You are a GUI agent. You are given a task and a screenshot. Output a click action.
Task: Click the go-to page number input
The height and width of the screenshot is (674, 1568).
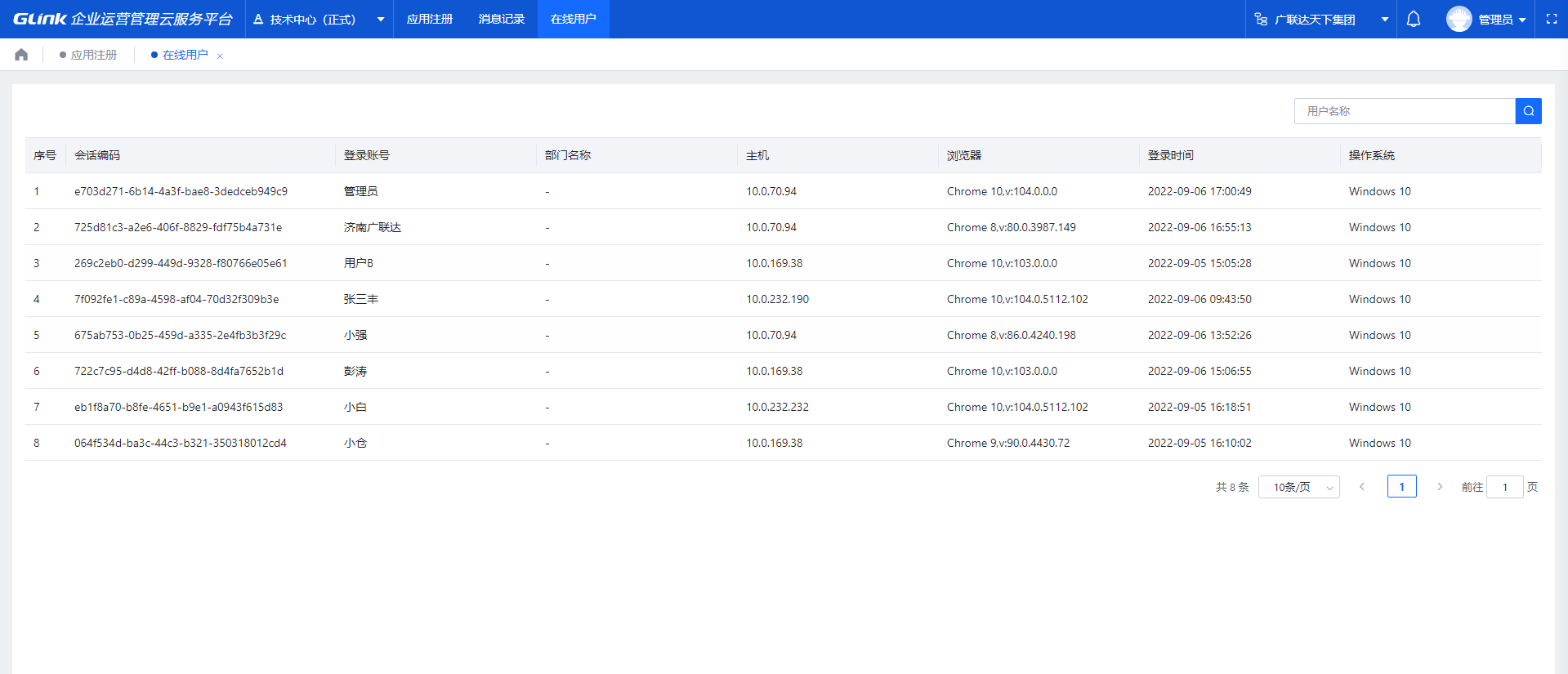(1504, 487)
